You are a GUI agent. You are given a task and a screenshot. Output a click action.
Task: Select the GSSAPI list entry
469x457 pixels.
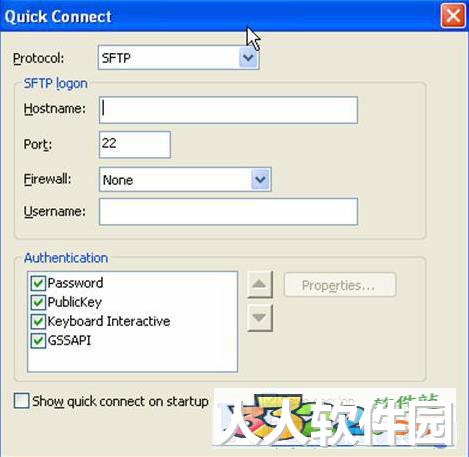click(x=69, y=341)
